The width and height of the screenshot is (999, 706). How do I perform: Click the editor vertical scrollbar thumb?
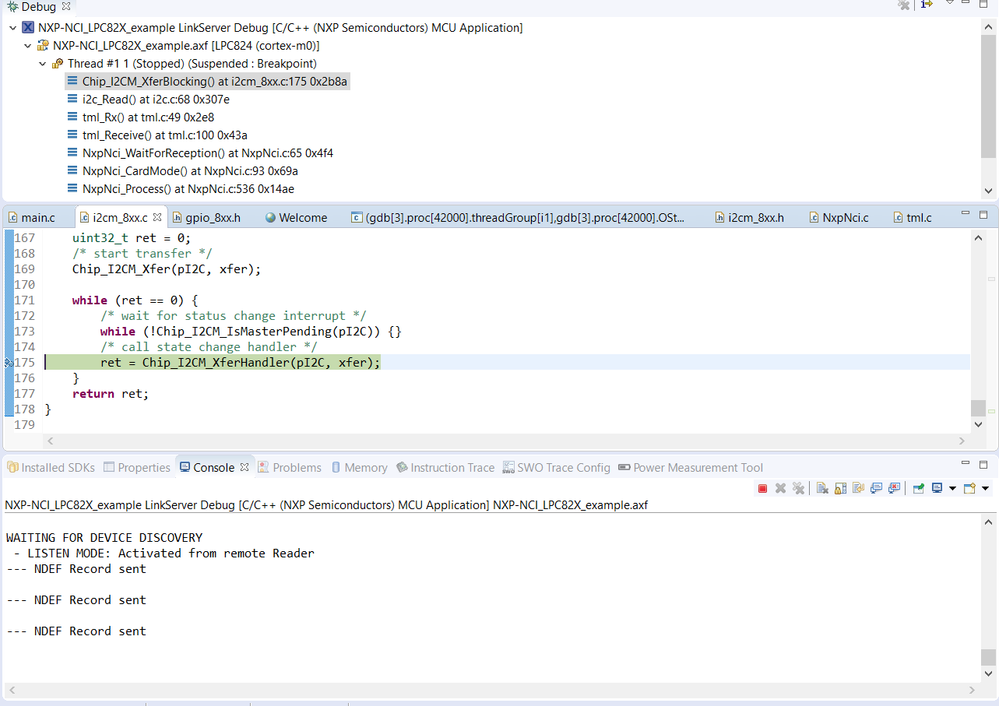[978, 408]
